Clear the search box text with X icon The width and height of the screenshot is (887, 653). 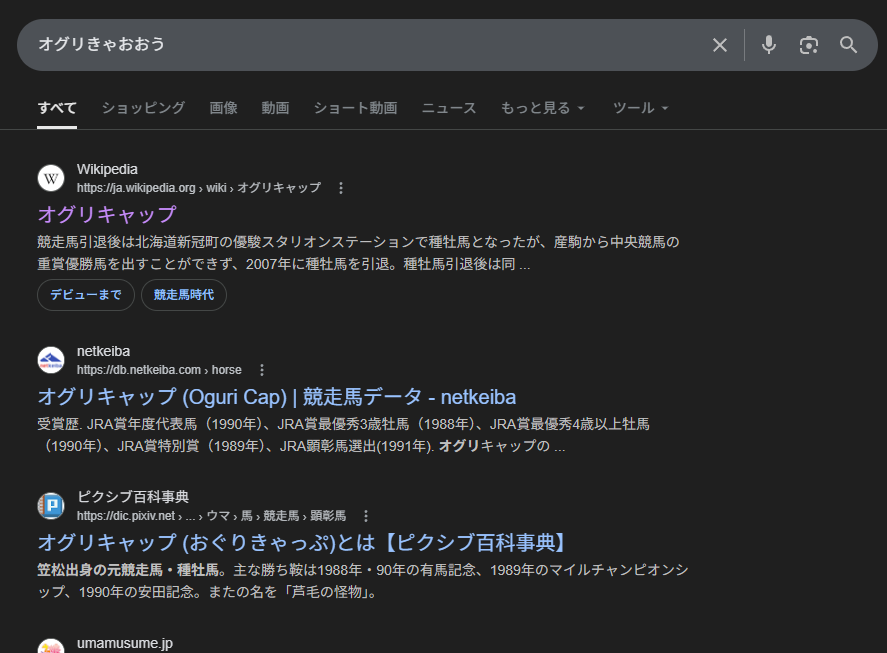pos(720,45)
